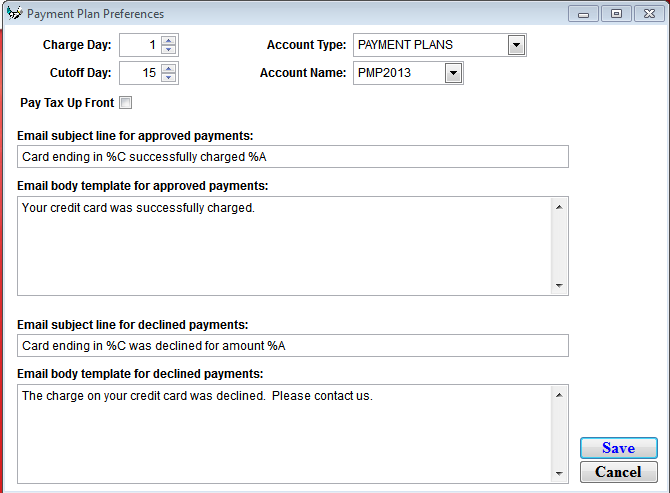Decrease Charge Day with down arrow
This screenshot has width=670, height=493.
(169, 50)
